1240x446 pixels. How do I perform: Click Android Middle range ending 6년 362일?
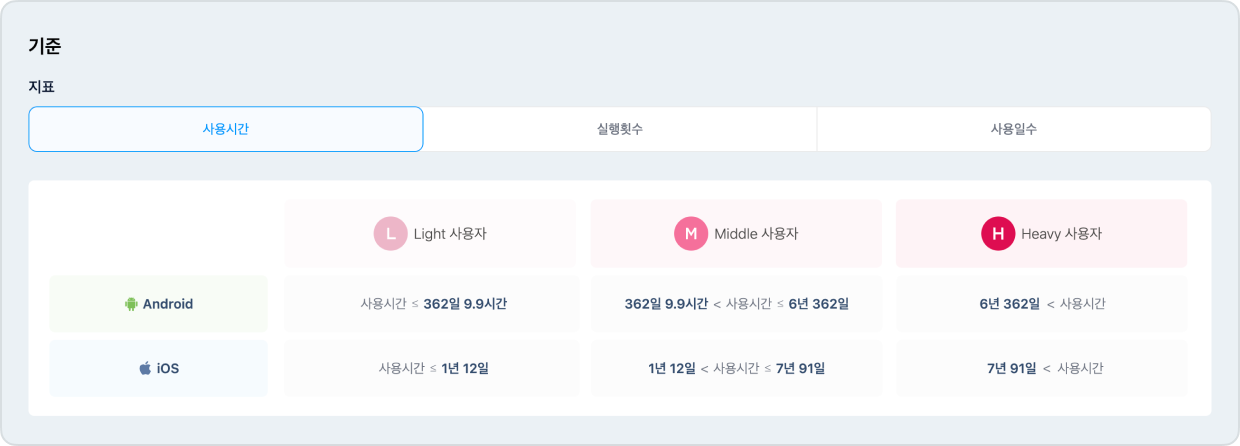pyautogui.click(x=736, y=304)
